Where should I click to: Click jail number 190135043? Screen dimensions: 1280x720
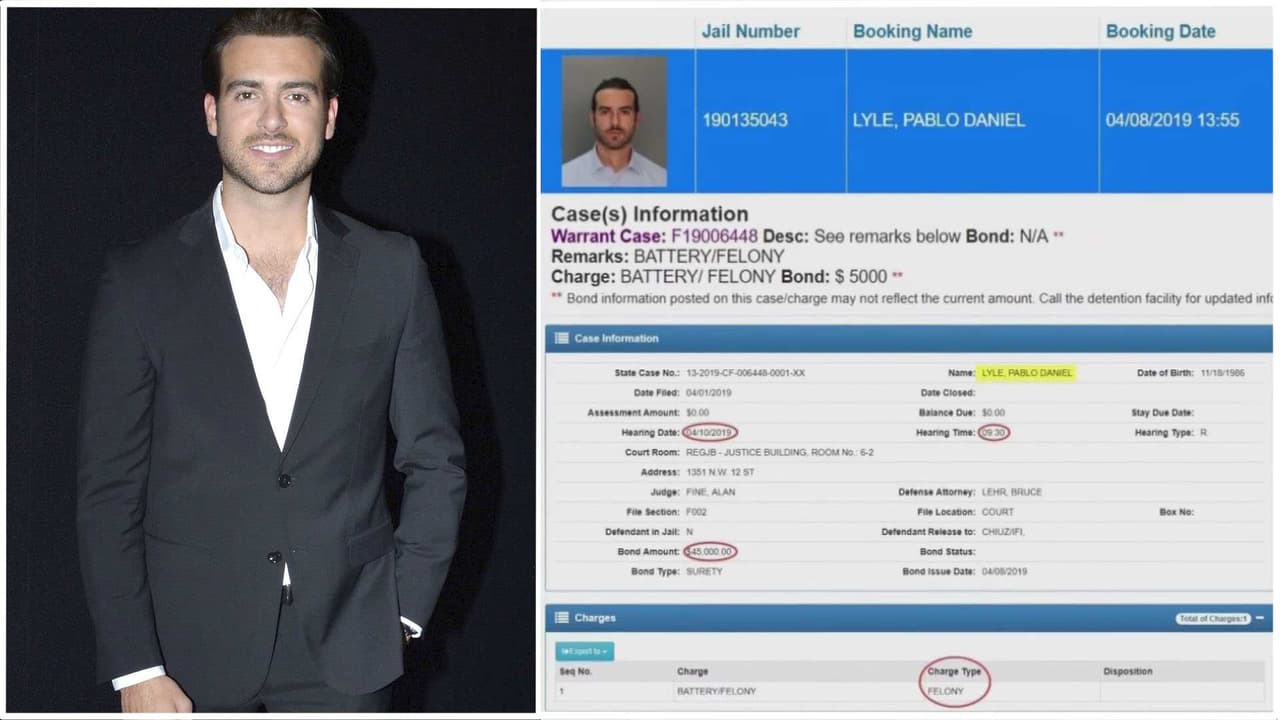point(744,120)
